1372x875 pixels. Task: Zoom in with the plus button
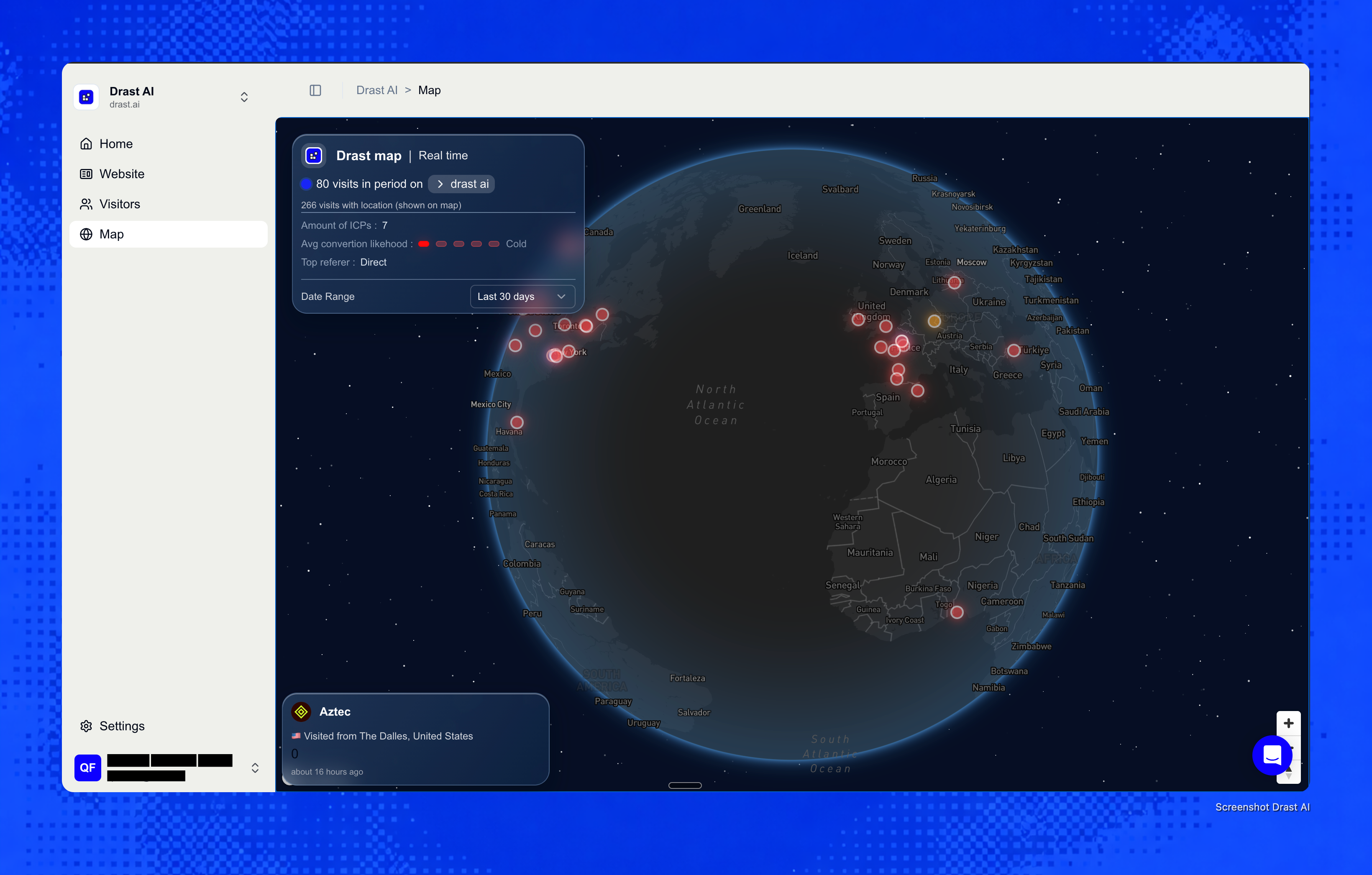pyautogui.click(x=1288, y=723)
